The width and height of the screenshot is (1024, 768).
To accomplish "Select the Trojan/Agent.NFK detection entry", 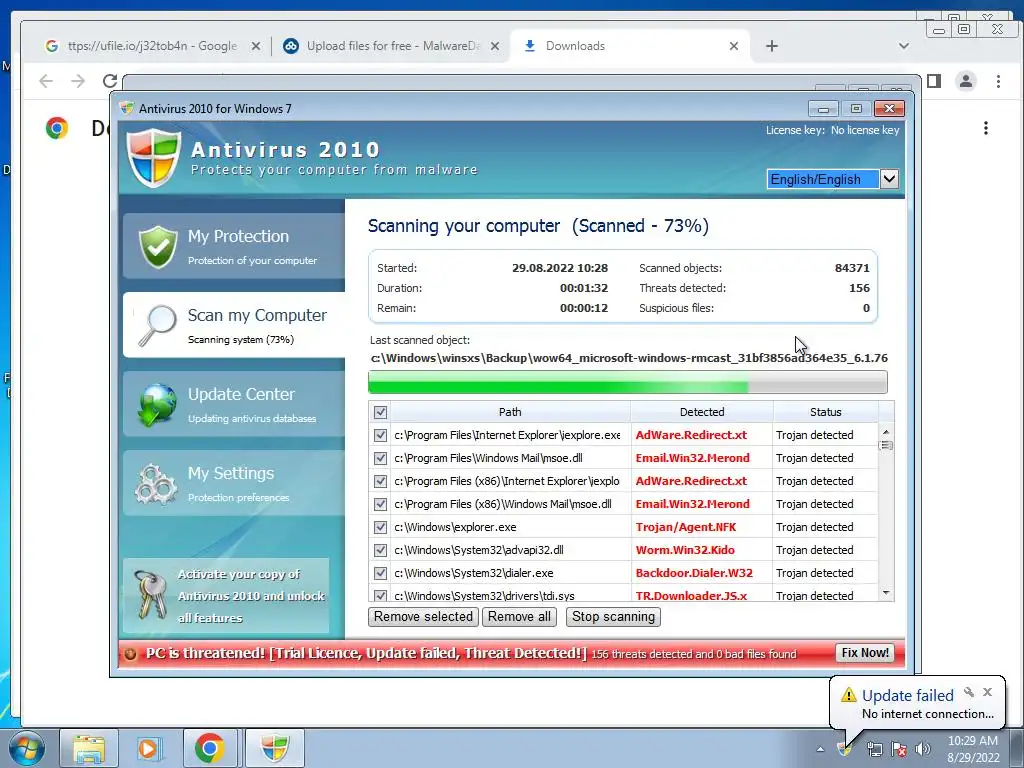I will 686,527.
